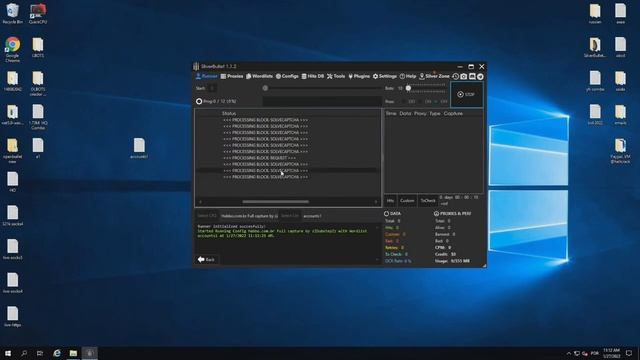Open the Wordlists tab
Image resolution: width=640 pixels, height=360 pixels.
(x=260, y=76)
